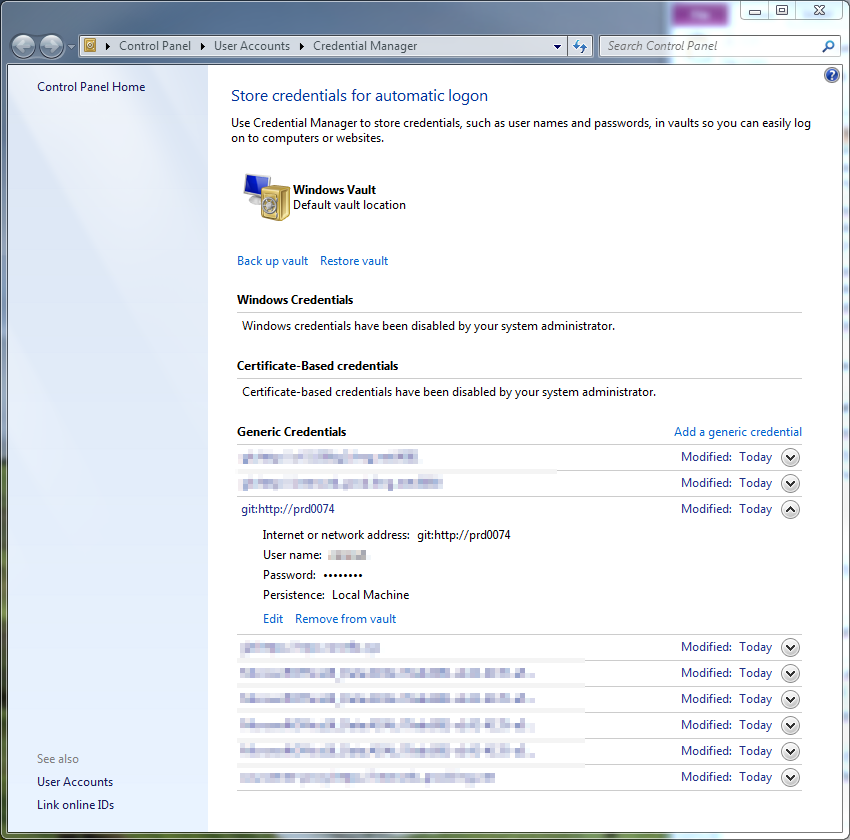
Task: Click Windows Vault title text
Action: coord(334,190)
